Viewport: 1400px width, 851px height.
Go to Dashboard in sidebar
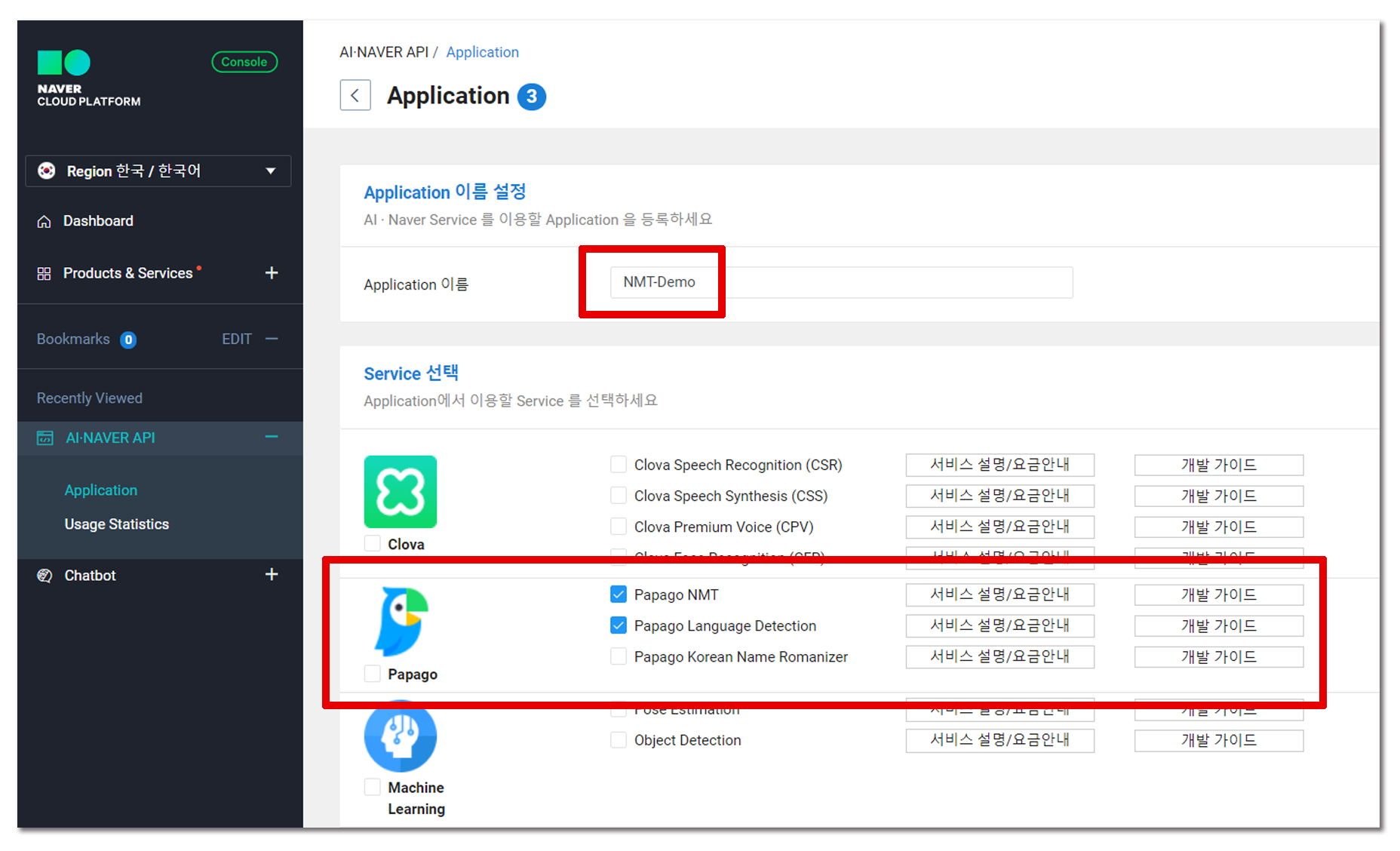click(x=98, y=221)
